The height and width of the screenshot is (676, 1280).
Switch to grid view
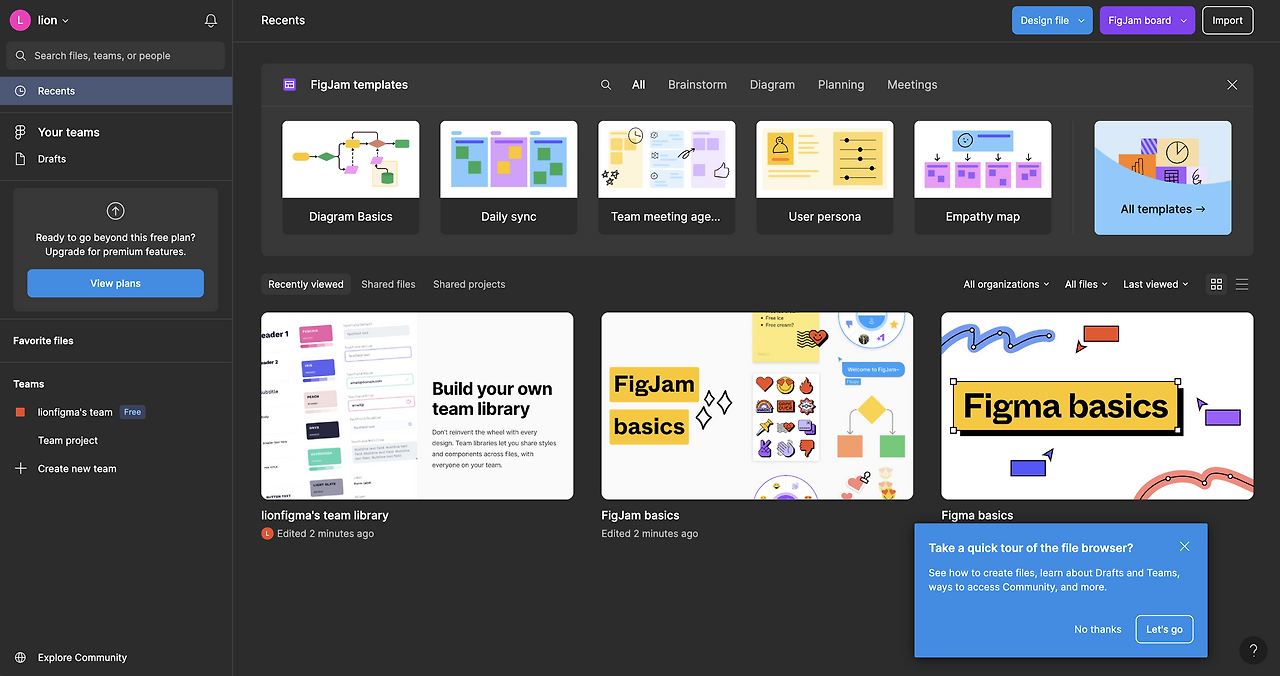pyautogui.click(x=1216, y=284)
